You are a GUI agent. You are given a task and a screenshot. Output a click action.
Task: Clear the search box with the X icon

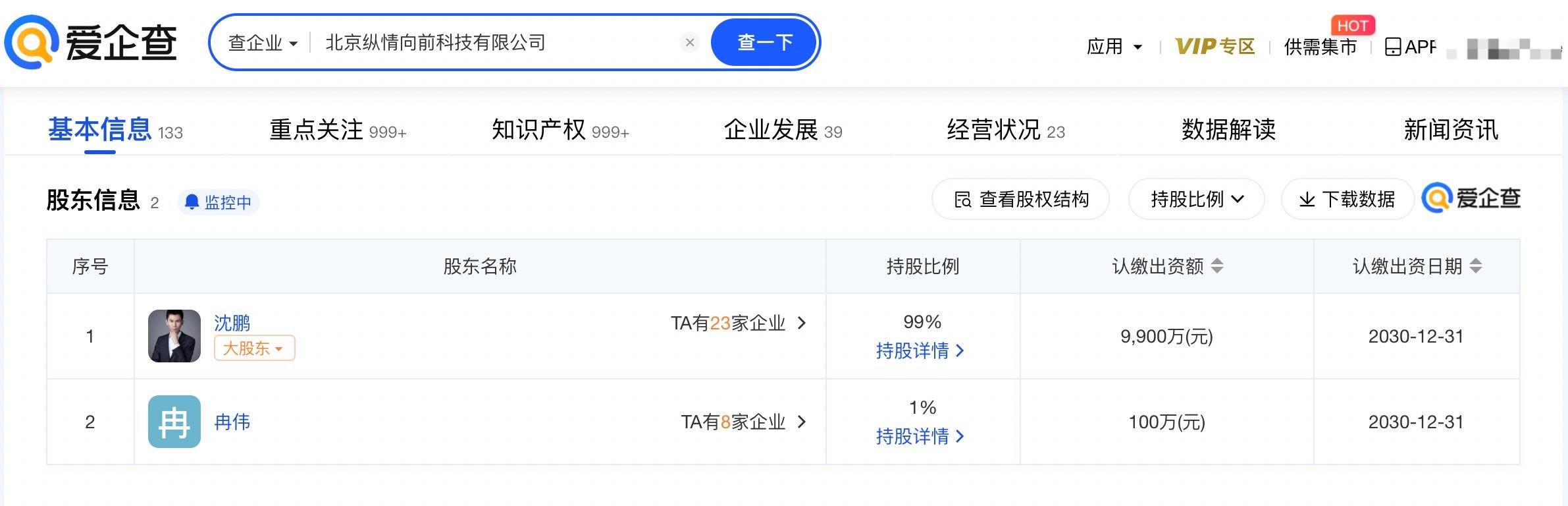[x=689, y=43]
